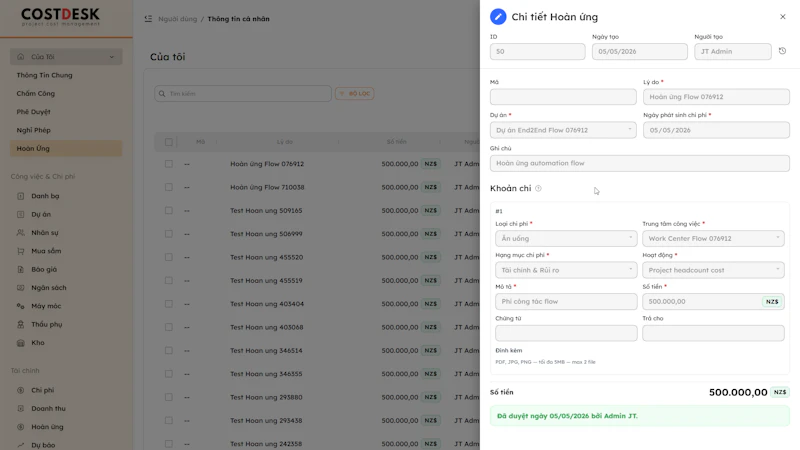This screenshot has width=800, height=450.
Task: Click the Tìm kiếm search field
Action: click(243, 93)
